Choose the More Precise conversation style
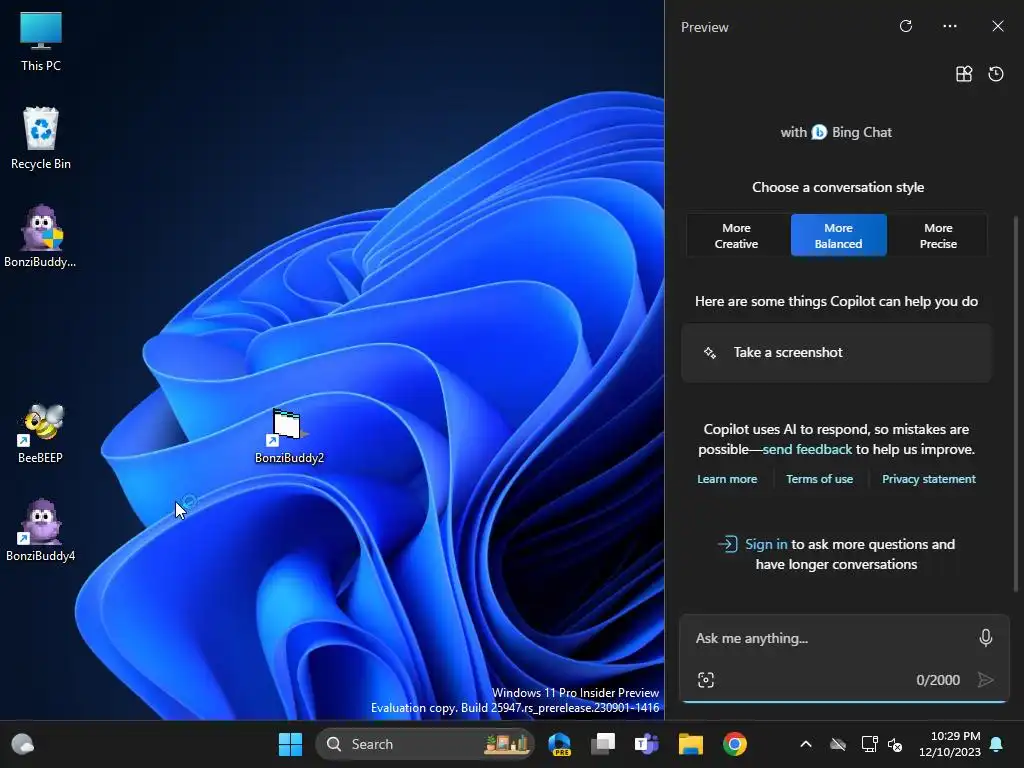 tap(938, 236)
